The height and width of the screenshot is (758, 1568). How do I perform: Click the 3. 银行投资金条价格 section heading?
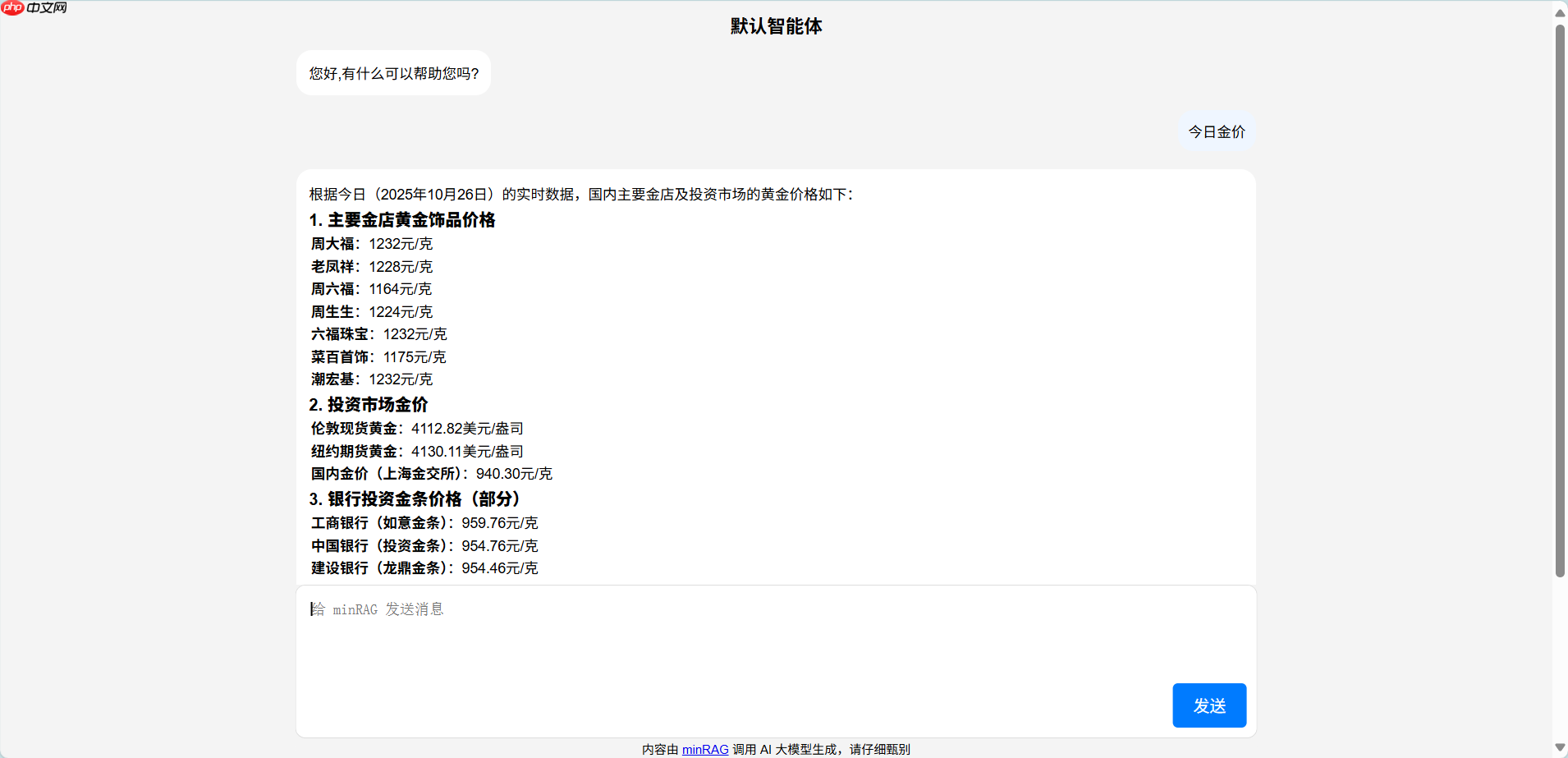pyautogui.click(x=414, y=498)
